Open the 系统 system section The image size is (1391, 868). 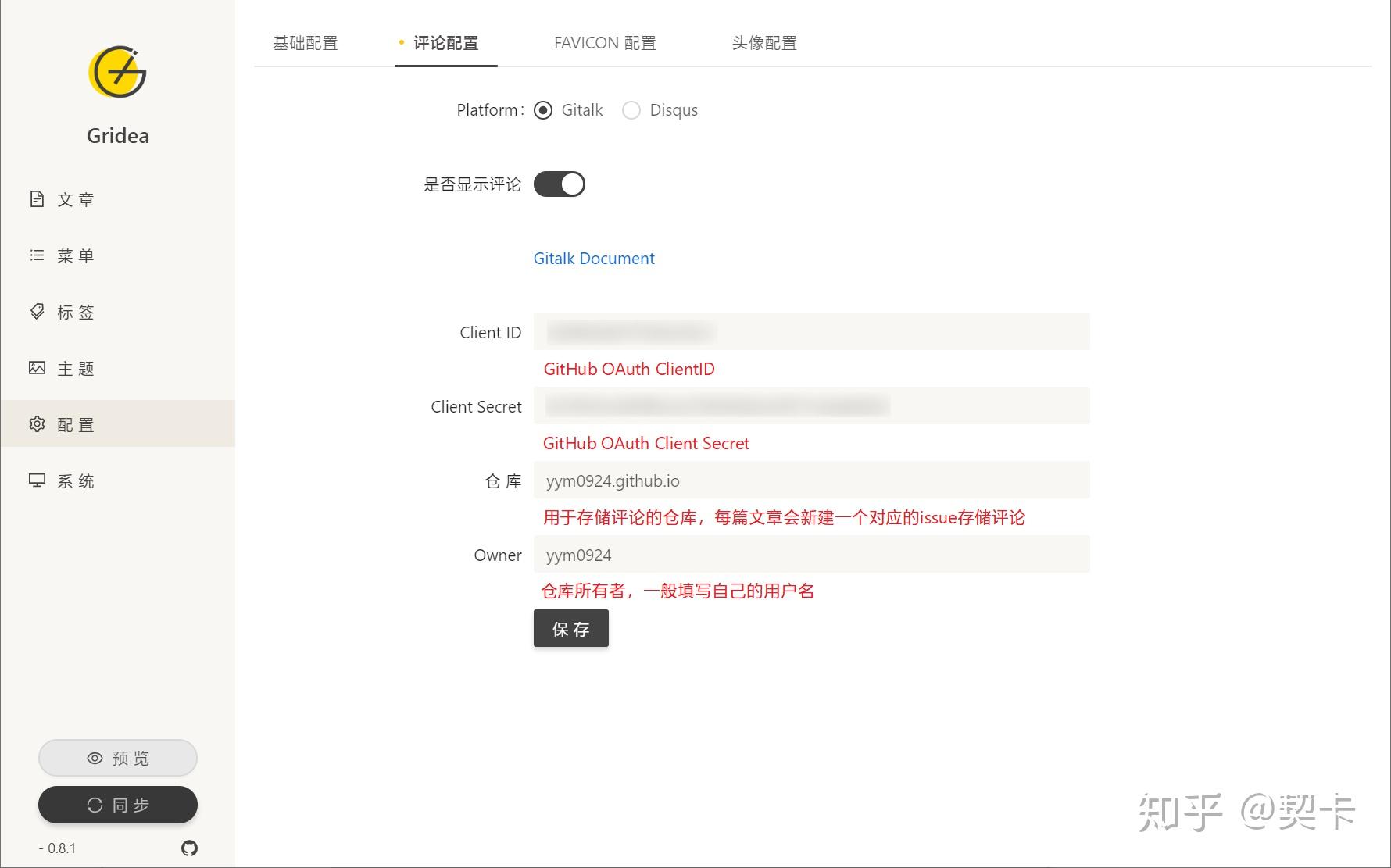[117, 480]
